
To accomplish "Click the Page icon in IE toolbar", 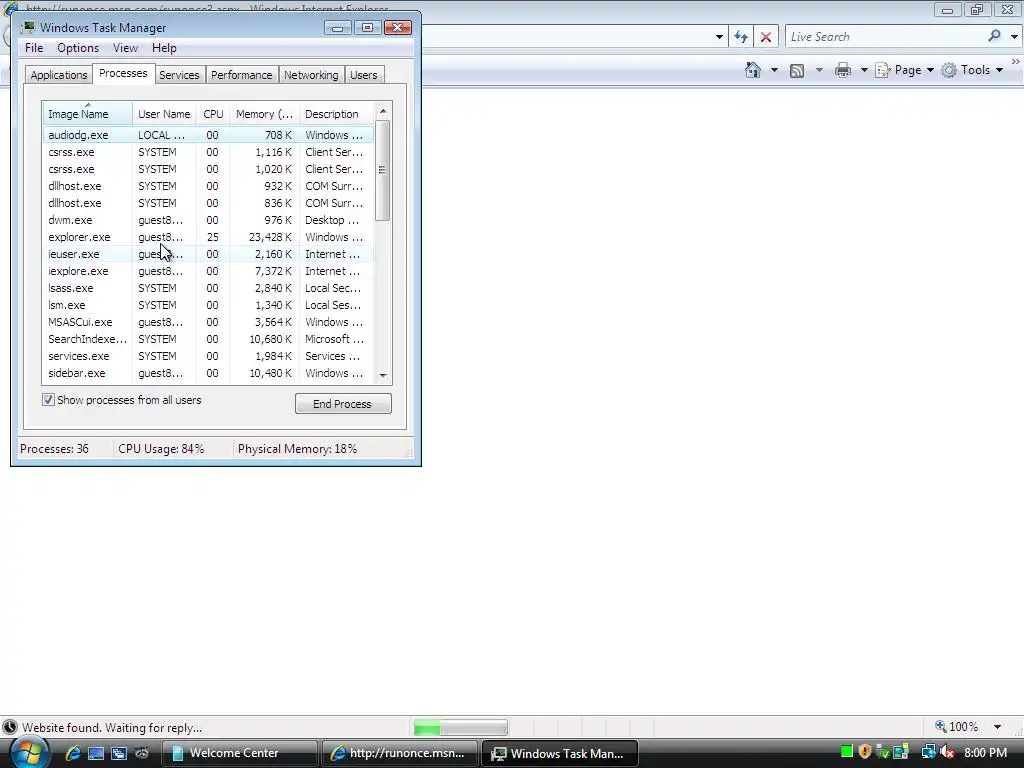I will click(x=882, y=70).
